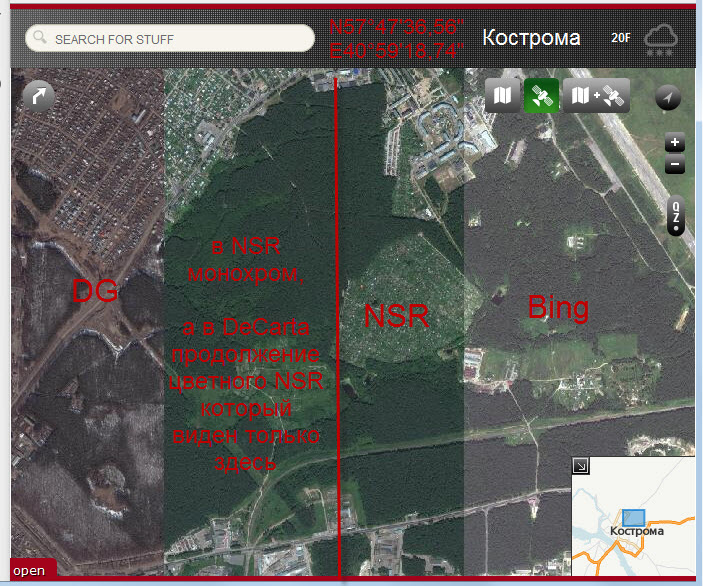Viewport: 703px width, 586px height.
Task: Select the satellite imagery view
Action: point(542,96)
